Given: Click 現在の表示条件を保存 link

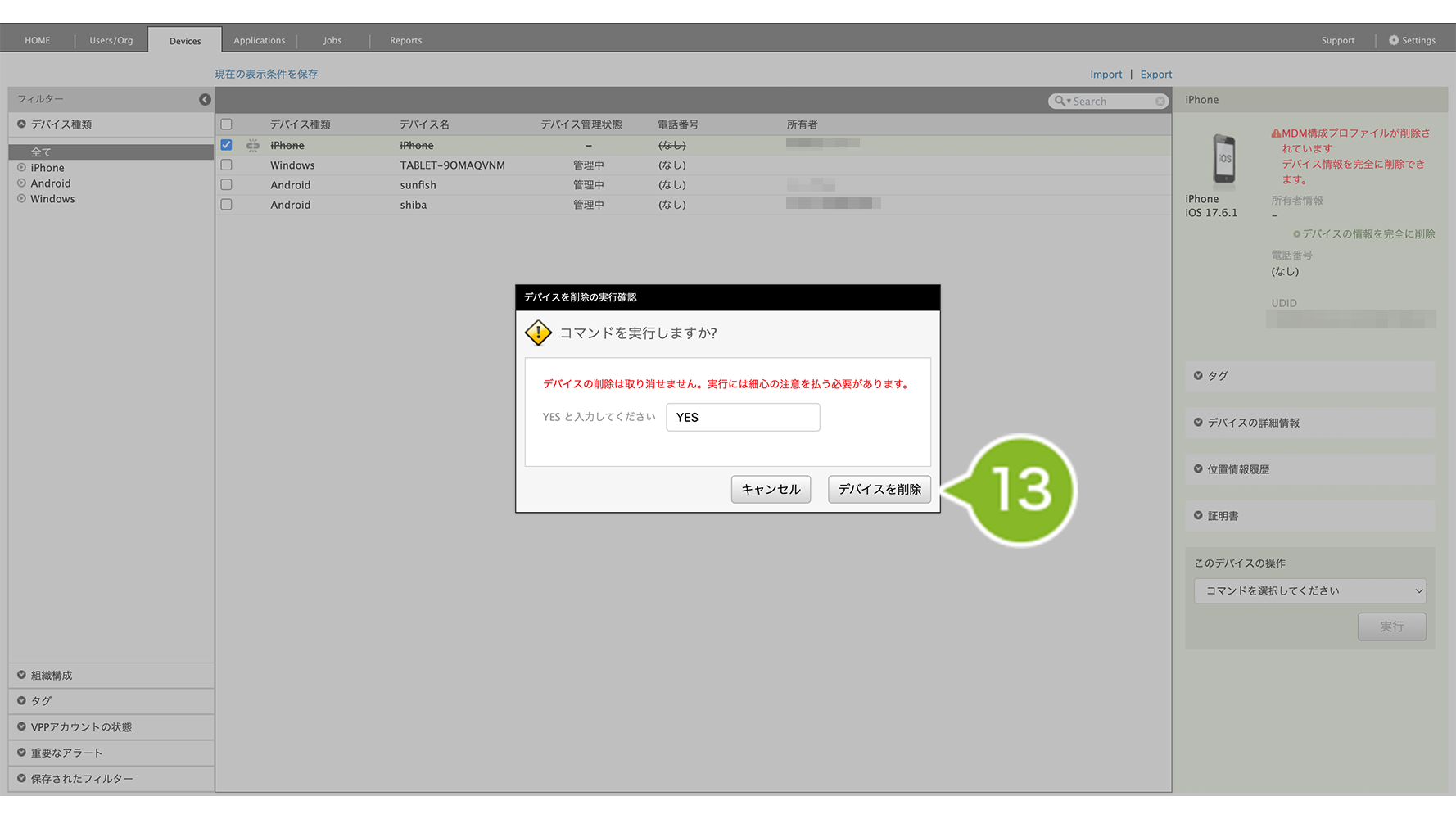Looking at the screenshot, I should pyautogui.click(x=266, y=74).
